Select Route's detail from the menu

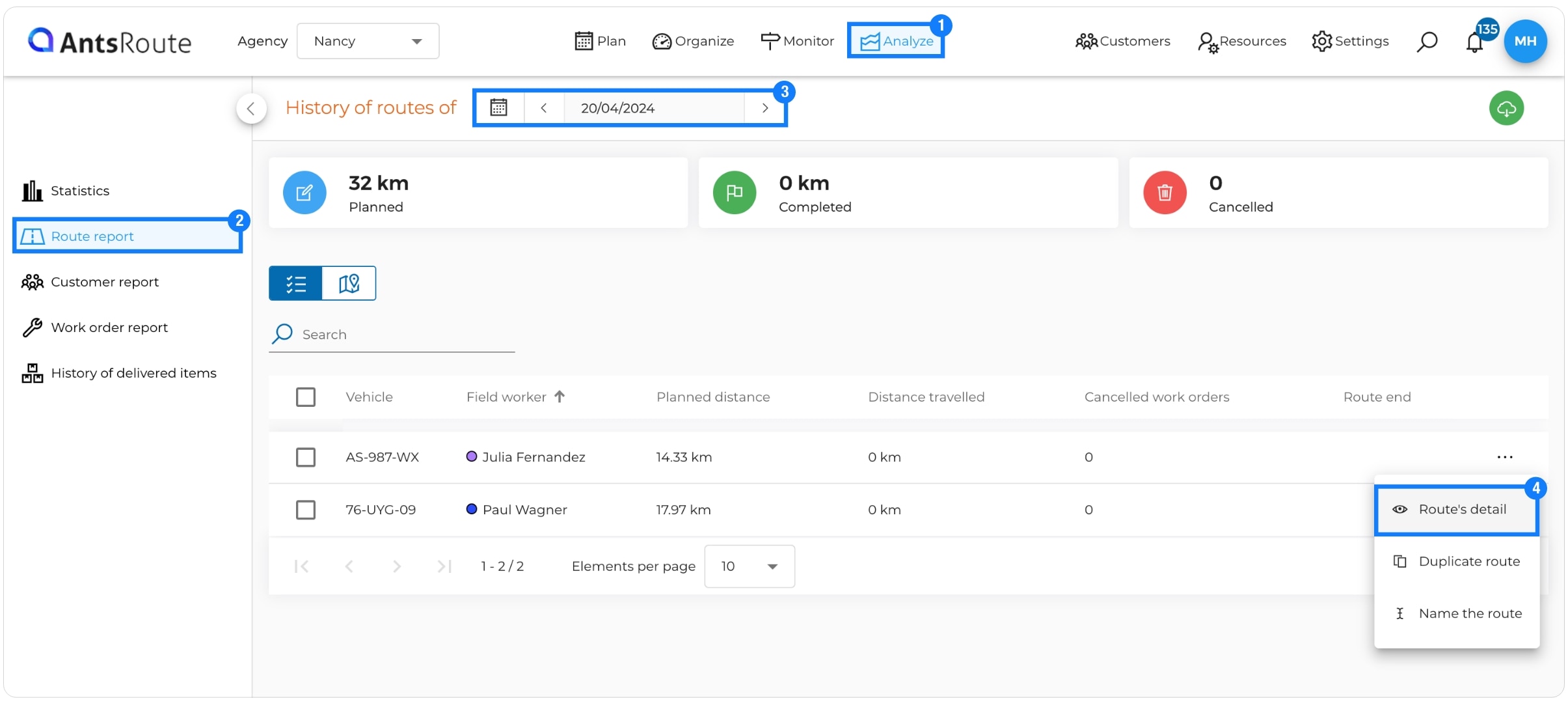1456,510
